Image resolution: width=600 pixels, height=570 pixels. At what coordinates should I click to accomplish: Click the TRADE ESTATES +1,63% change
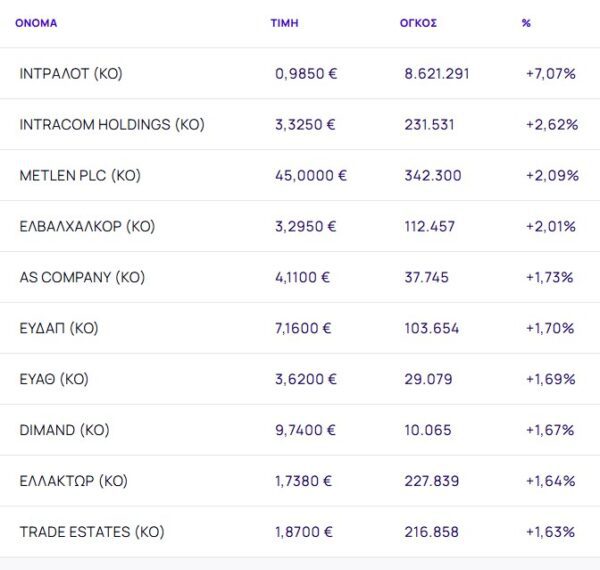point(550,533)
